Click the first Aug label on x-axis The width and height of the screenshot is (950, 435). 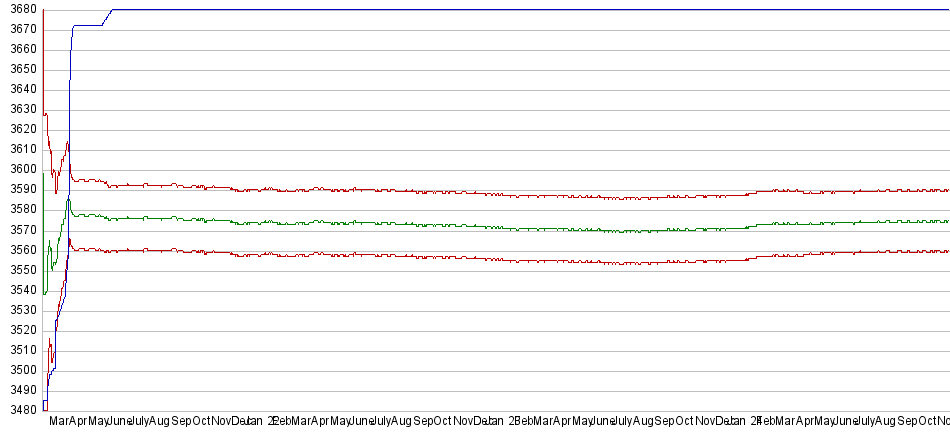pyautogui.click(x=158, y=423)
